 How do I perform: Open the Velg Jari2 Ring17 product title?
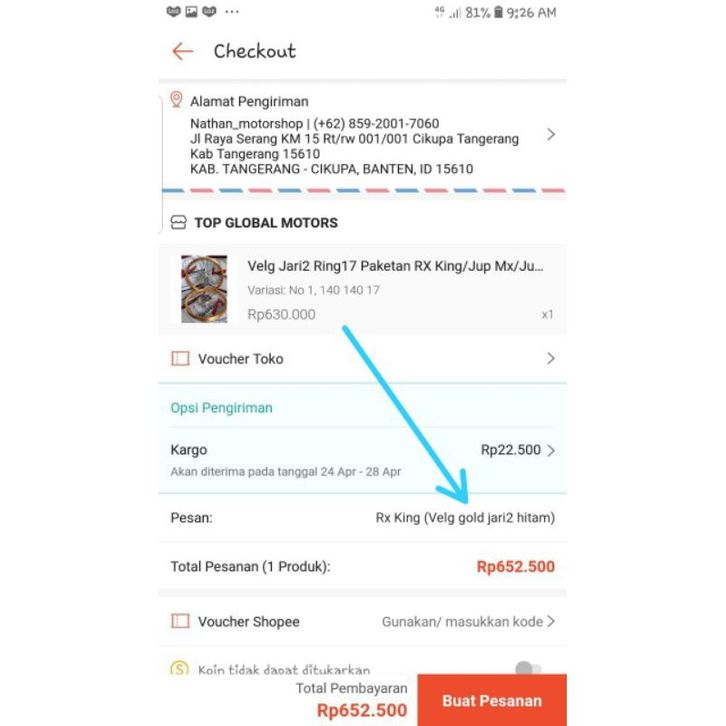pyautogui.click(x=395, y=266)
